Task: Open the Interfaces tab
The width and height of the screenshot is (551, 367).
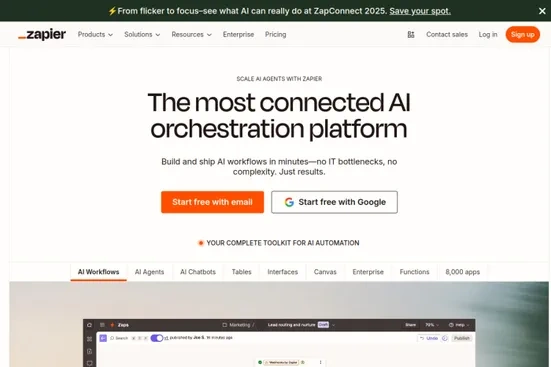Action: tap(283, 272)
